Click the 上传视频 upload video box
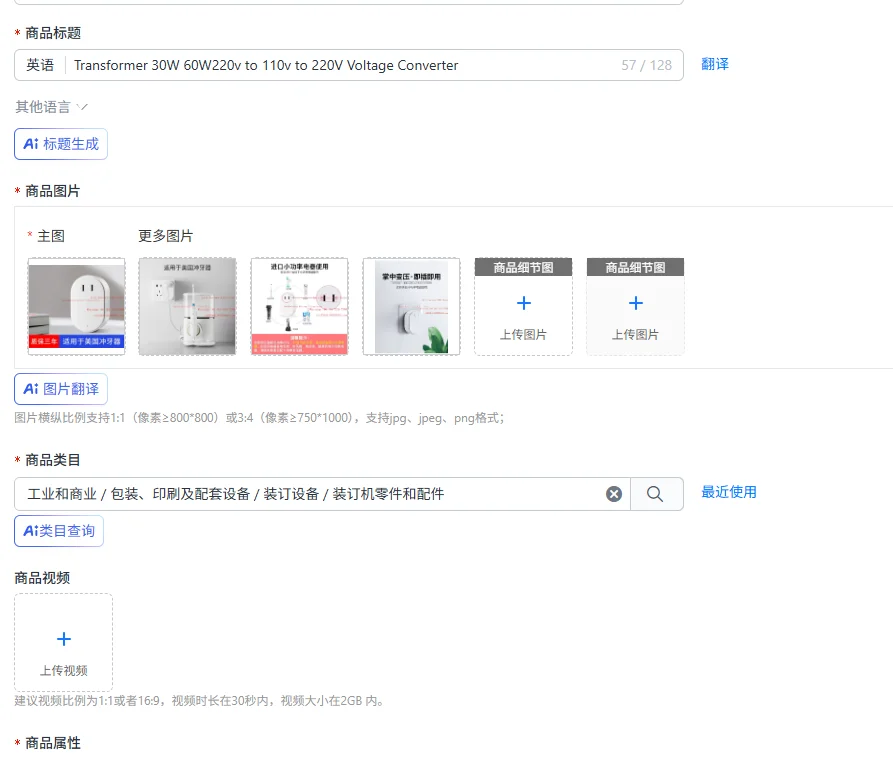Viewport: 893px width, 763px height. pyautogui.click(x=64, y=642)
